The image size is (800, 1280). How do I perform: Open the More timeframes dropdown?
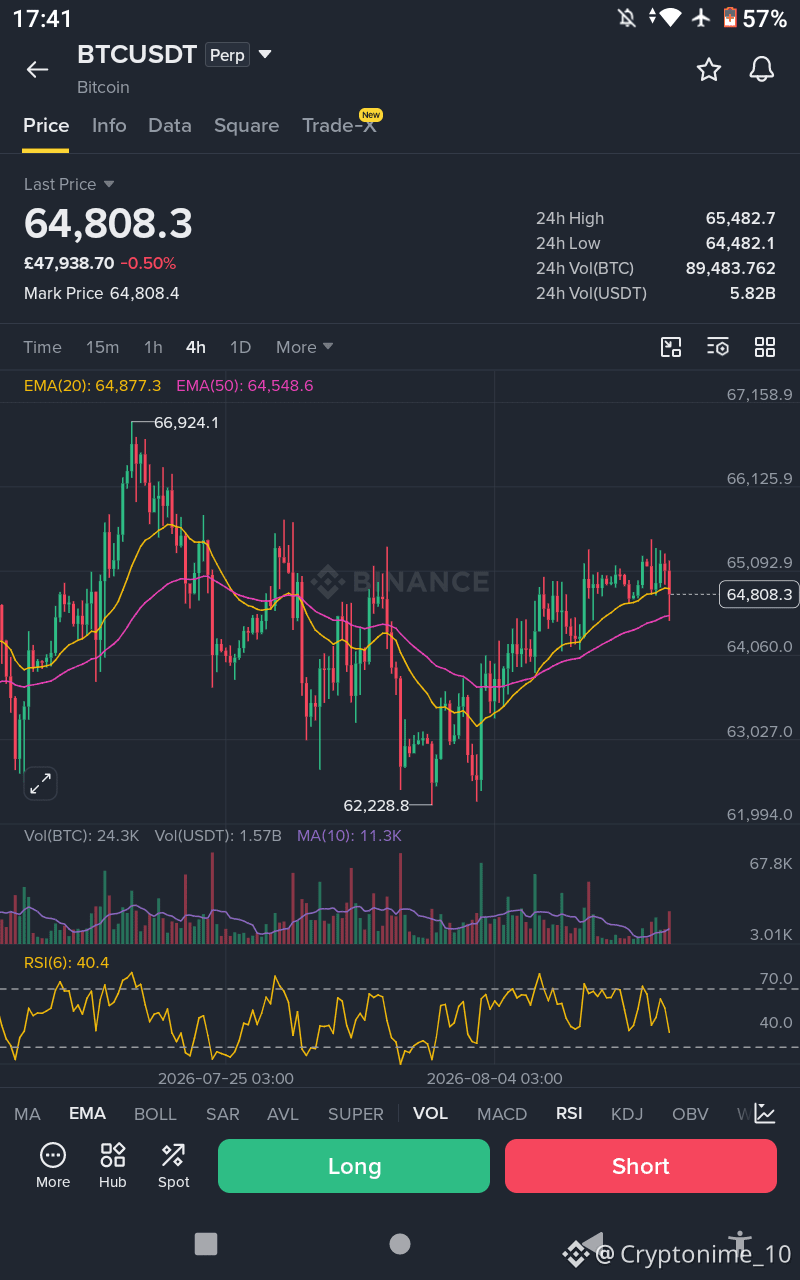(304, 347)
